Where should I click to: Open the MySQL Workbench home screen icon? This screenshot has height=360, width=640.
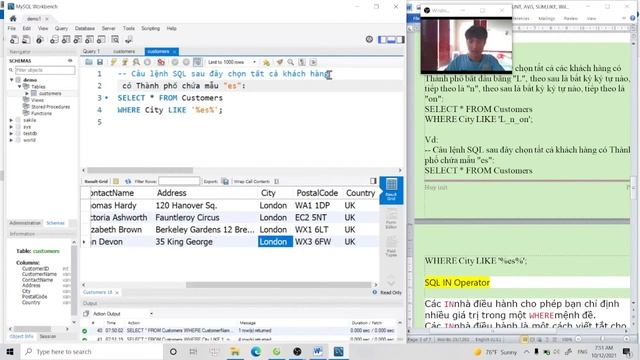tap(13, 19)
